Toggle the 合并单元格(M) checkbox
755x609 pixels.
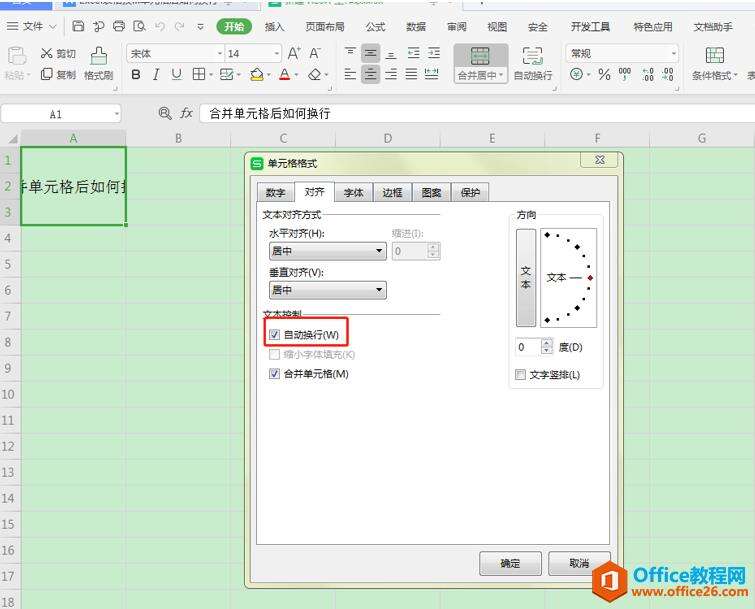[x=275, y=374]
